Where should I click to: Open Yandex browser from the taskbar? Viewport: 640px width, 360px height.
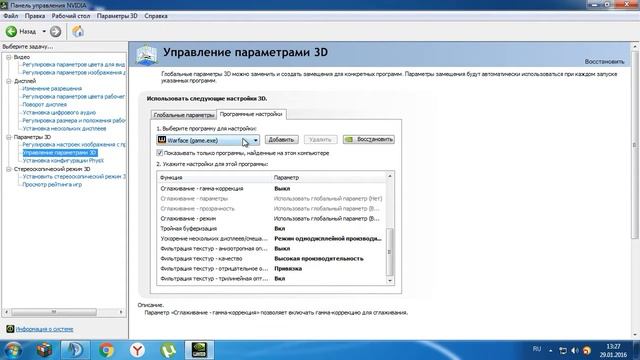pyautogui.click(x=138, y=350)
